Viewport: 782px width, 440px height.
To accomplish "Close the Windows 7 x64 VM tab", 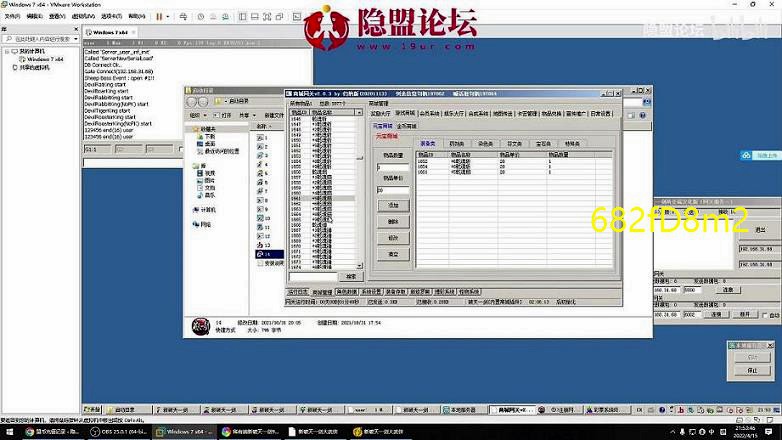I will pyautogui.click(x=134, y=32).
